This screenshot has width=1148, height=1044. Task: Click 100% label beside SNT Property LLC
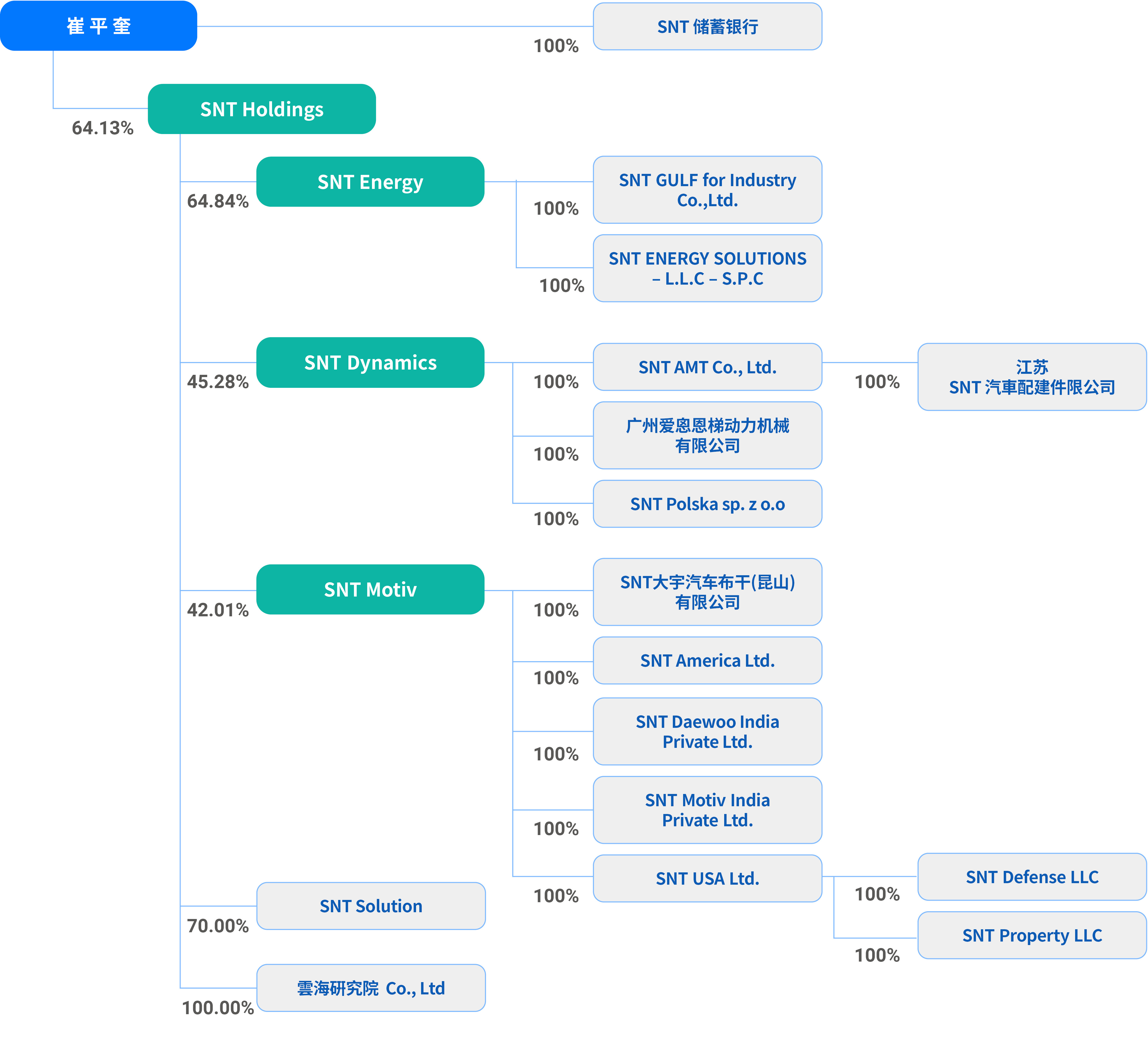[877, 955]
